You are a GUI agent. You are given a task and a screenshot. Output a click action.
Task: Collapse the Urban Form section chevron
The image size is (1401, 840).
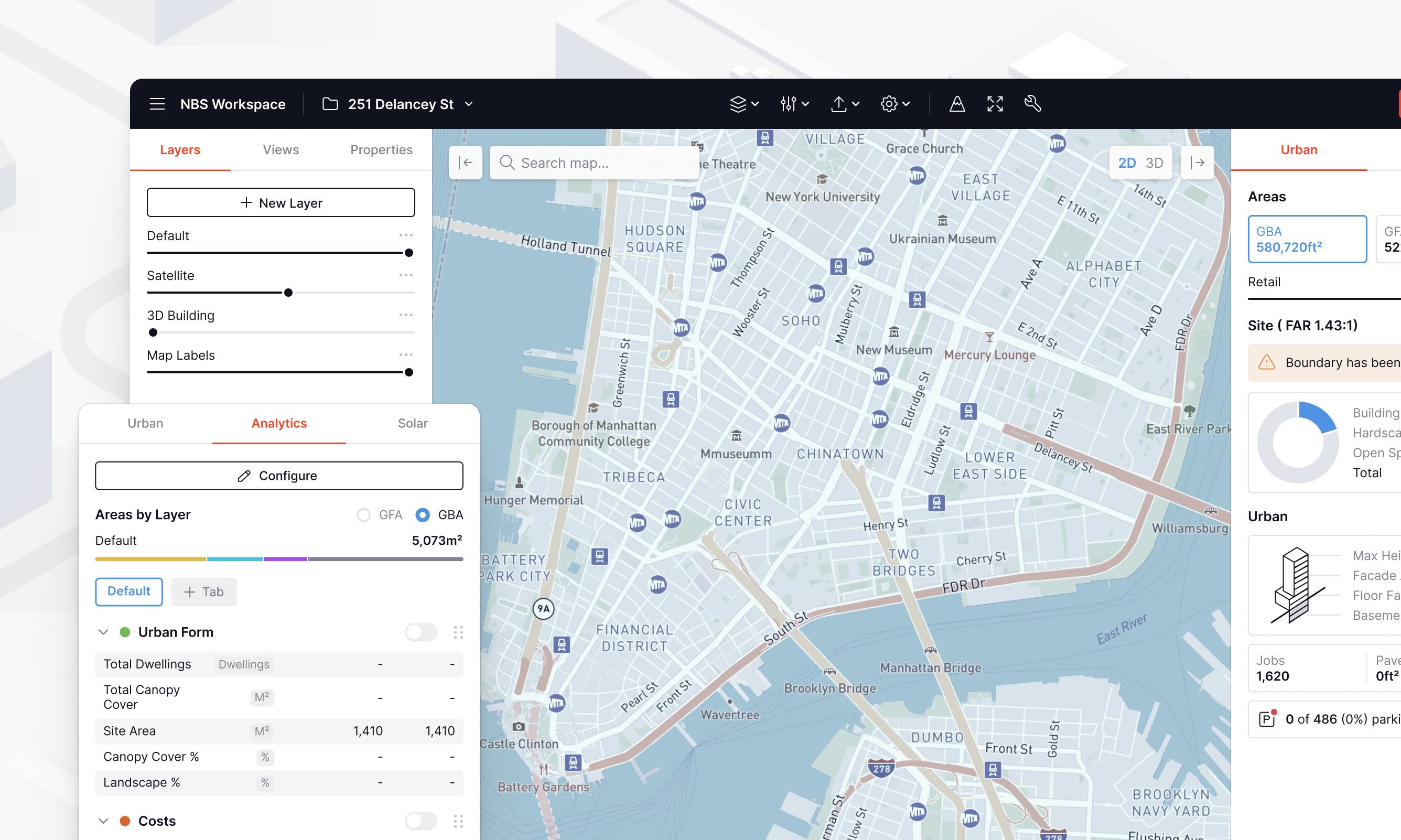point(103,632)
